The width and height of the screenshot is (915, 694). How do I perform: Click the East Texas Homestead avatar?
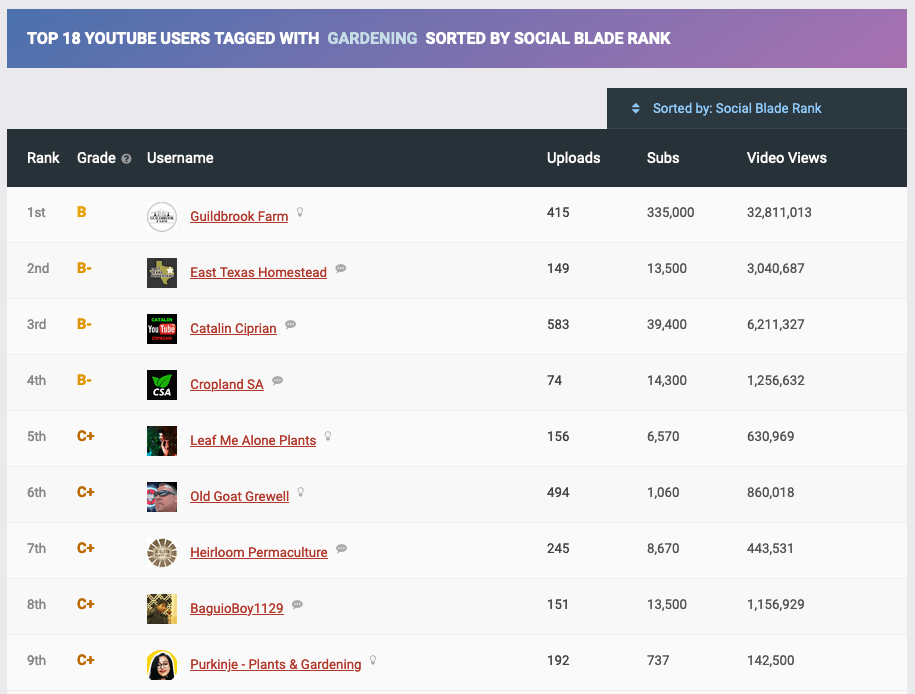click(162, 273)
